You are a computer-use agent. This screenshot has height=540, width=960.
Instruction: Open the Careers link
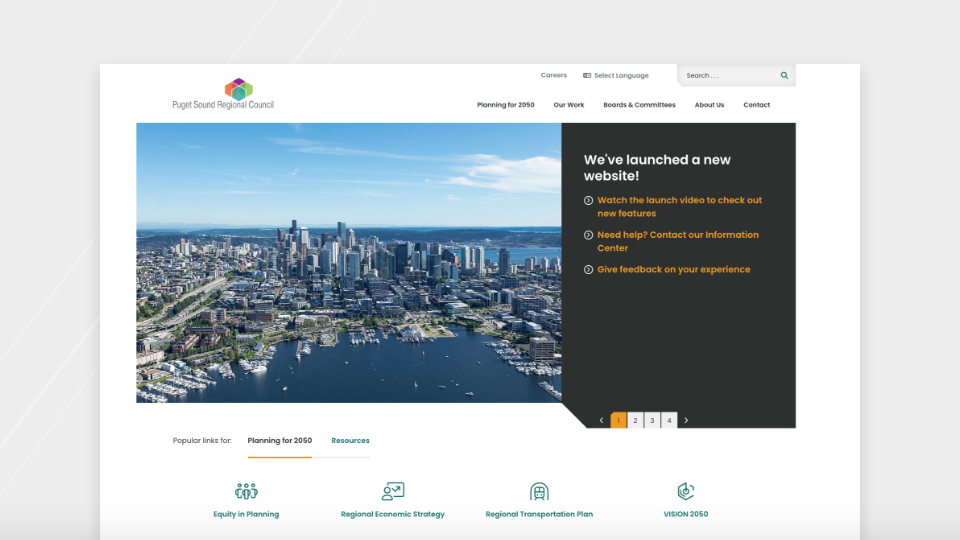click(x=553, y=75)
